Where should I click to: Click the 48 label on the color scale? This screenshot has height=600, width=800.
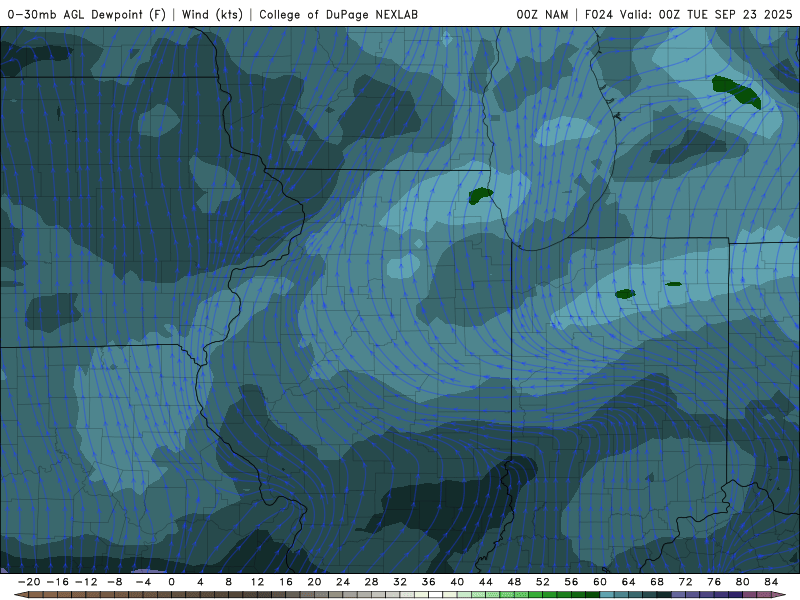[x=514, y=582]
